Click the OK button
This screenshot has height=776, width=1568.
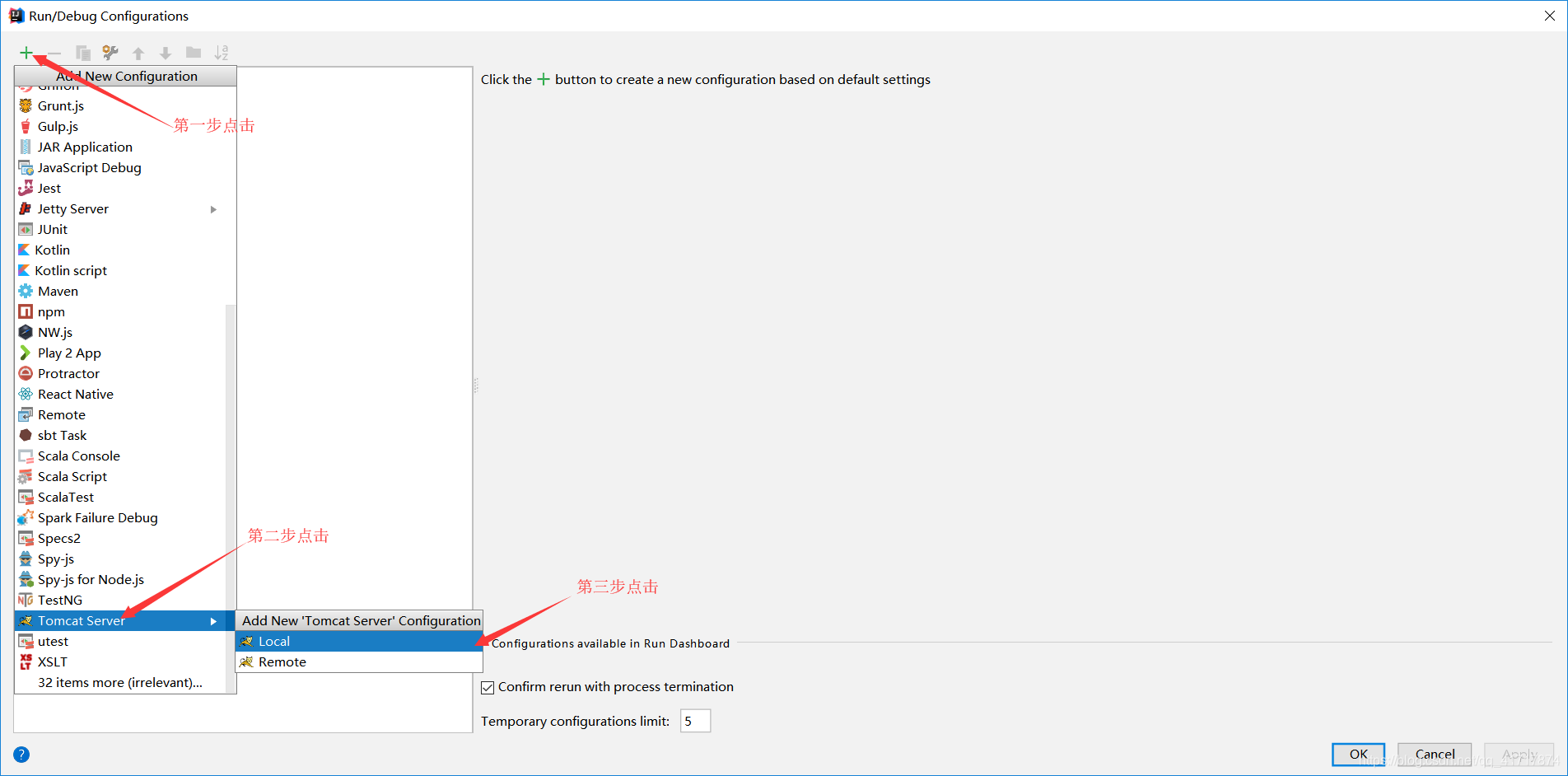pos(1358,754)
